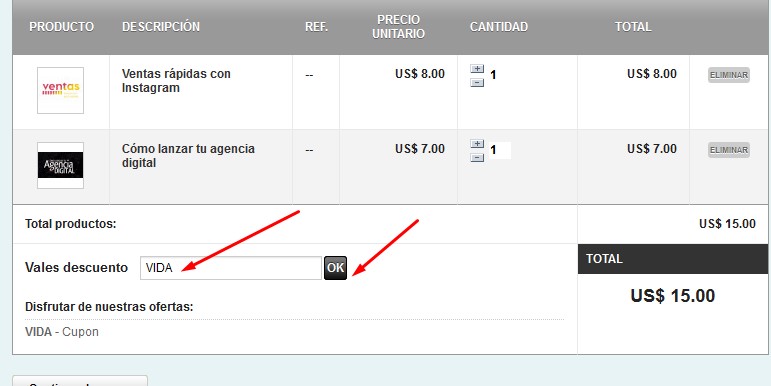
Task: Click the Precio Unitario column header
Action: tap(398, 27)
